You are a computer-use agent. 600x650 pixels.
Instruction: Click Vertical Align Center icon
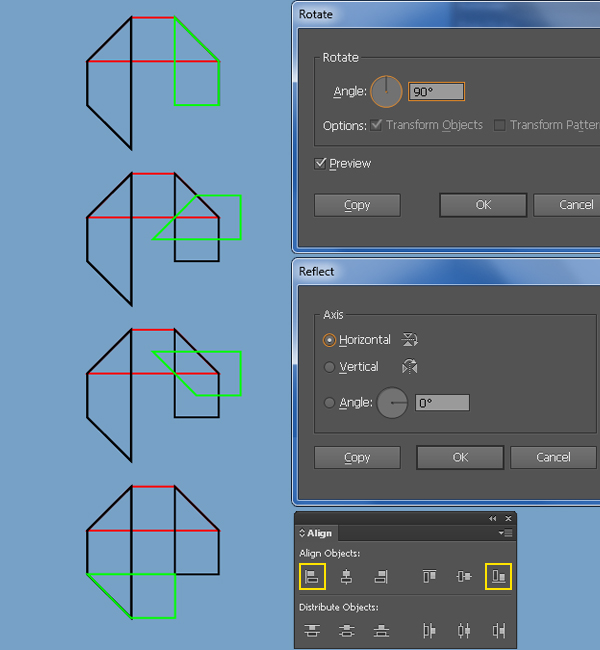[464, 577]
